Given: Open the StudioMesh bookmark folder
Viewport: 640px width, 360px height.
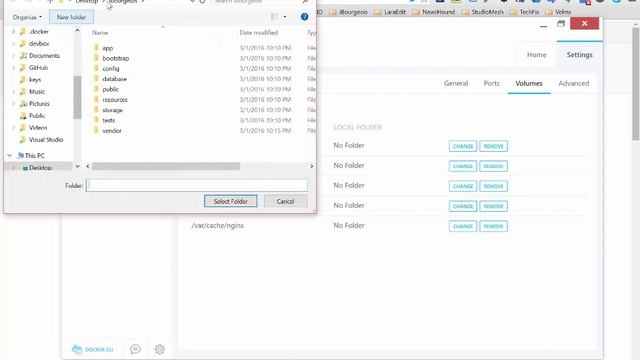Looking at the screenshot, I should coord(483,12).
